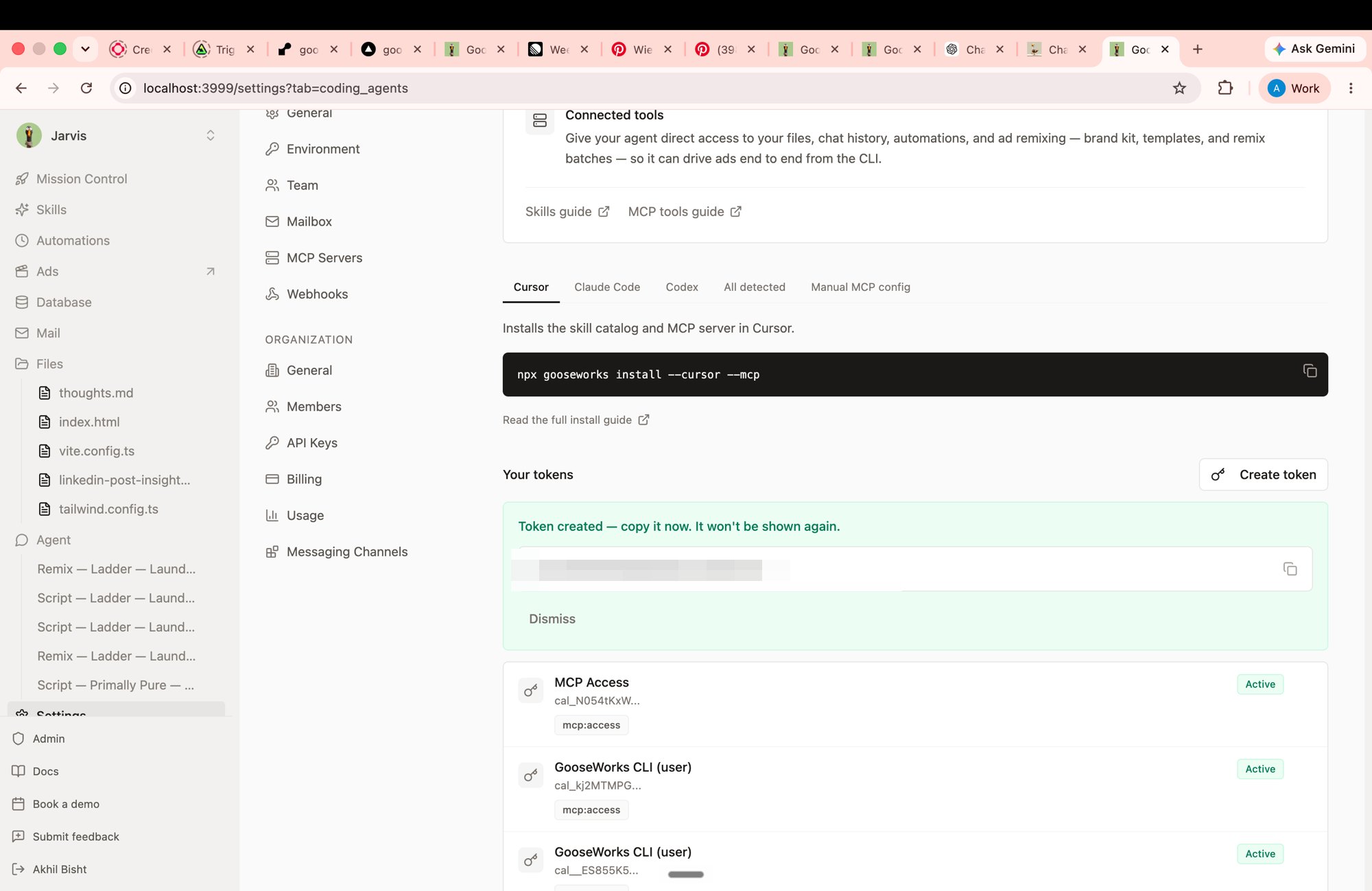Copy the npx gooseworks install command
Viewport: 1372px width, 891px height.
(1310, 371)
